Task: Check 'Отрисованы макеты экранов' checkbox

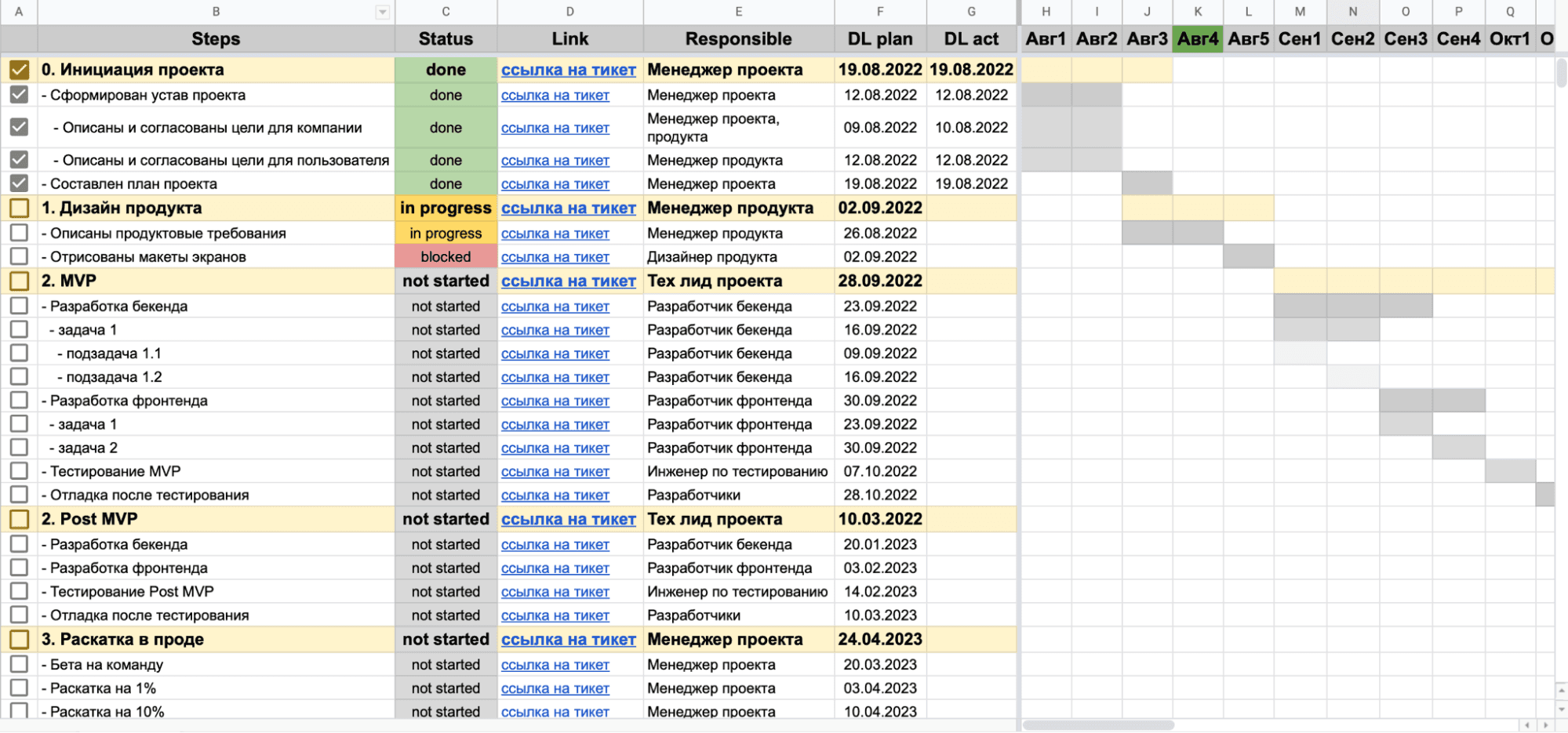Action: (x=20, y=256)
